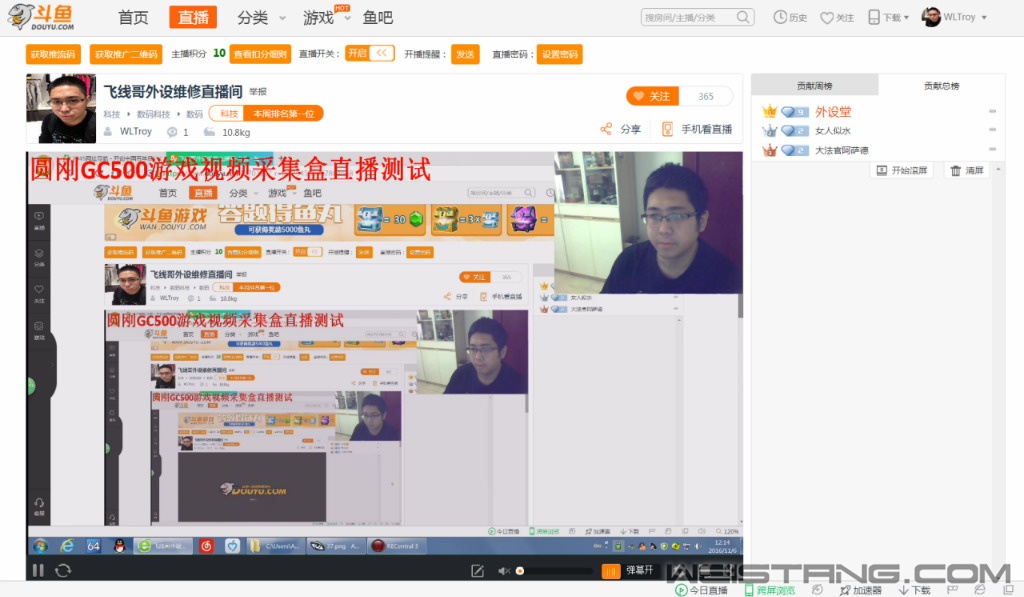Open the WLTroy account menu
The image size is (1024, 597).
click(x=954, y=18)
